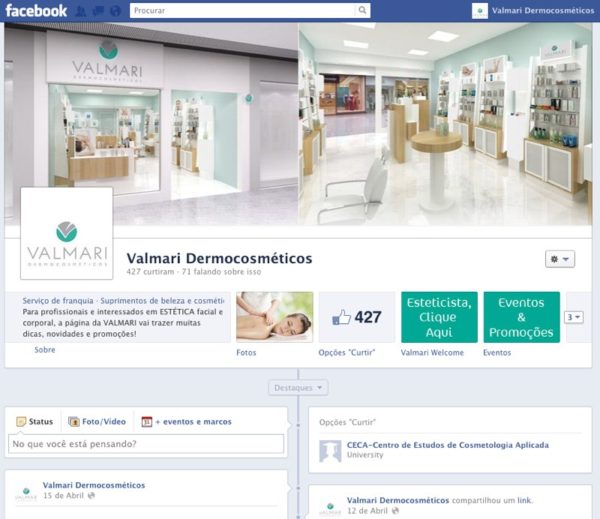Click the Foto/Vídeo camera icon

pos(73,422)
